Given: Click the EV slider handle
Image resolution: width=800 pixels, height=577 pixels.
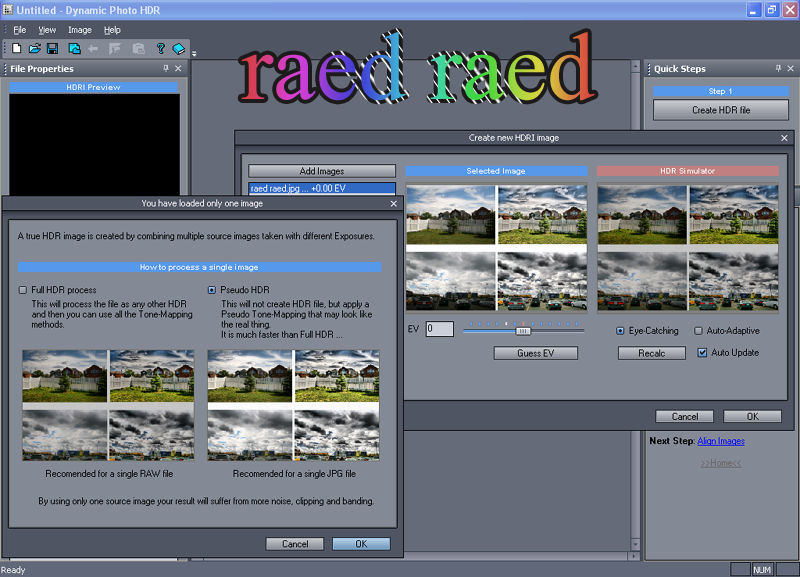Looking at the screenshot, I should pos(523,331).
